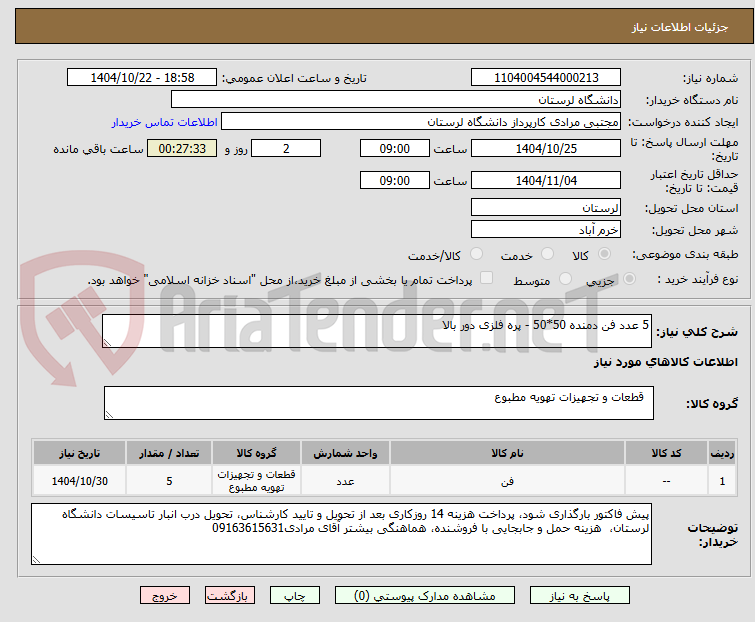This screenshot has width=755, height=622.
Task: Click the need number field 1104004544000213
Action: pos(546,78)
